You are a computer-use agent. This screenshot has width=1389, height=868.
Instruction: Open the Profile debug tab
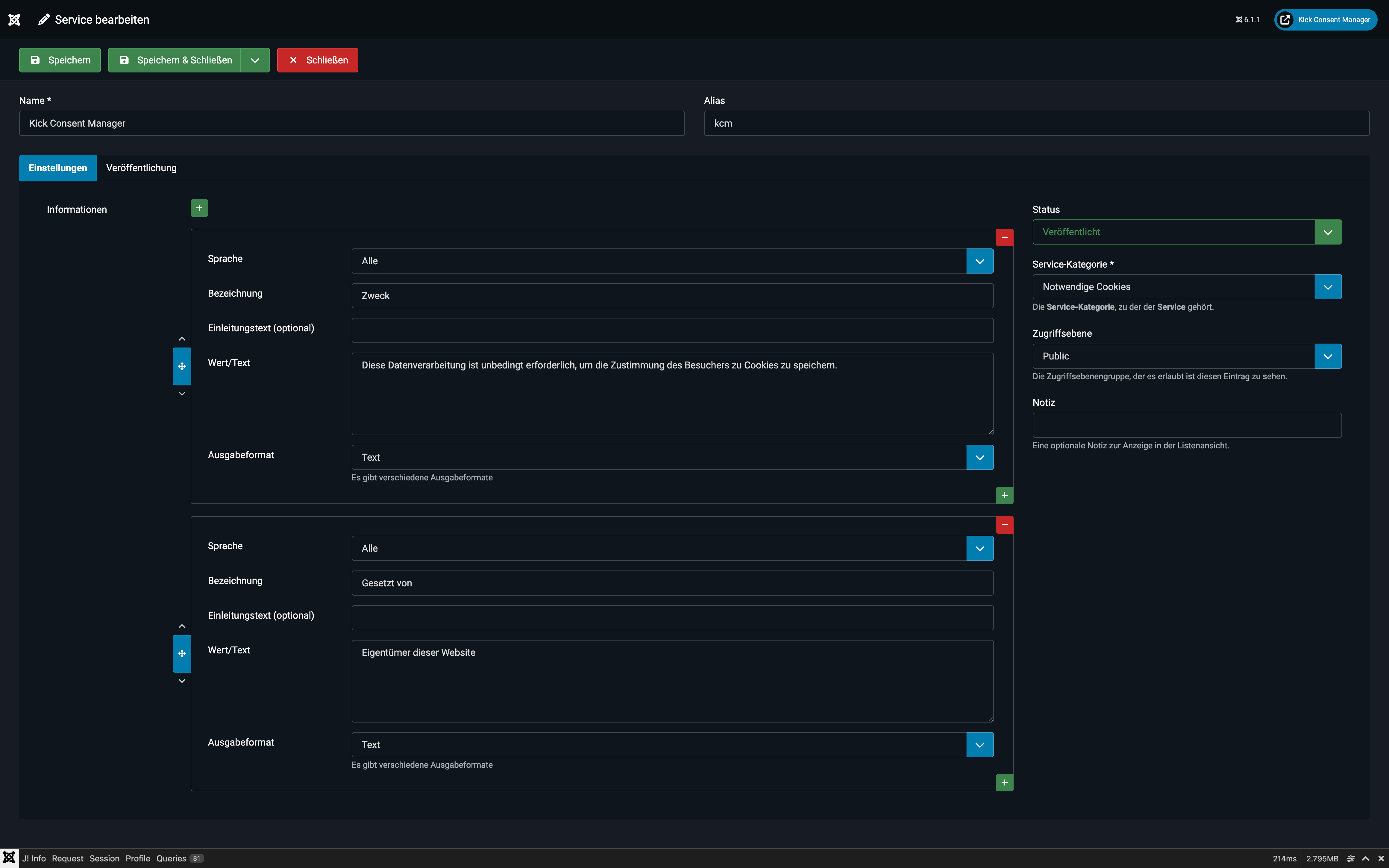click(138, 858)
